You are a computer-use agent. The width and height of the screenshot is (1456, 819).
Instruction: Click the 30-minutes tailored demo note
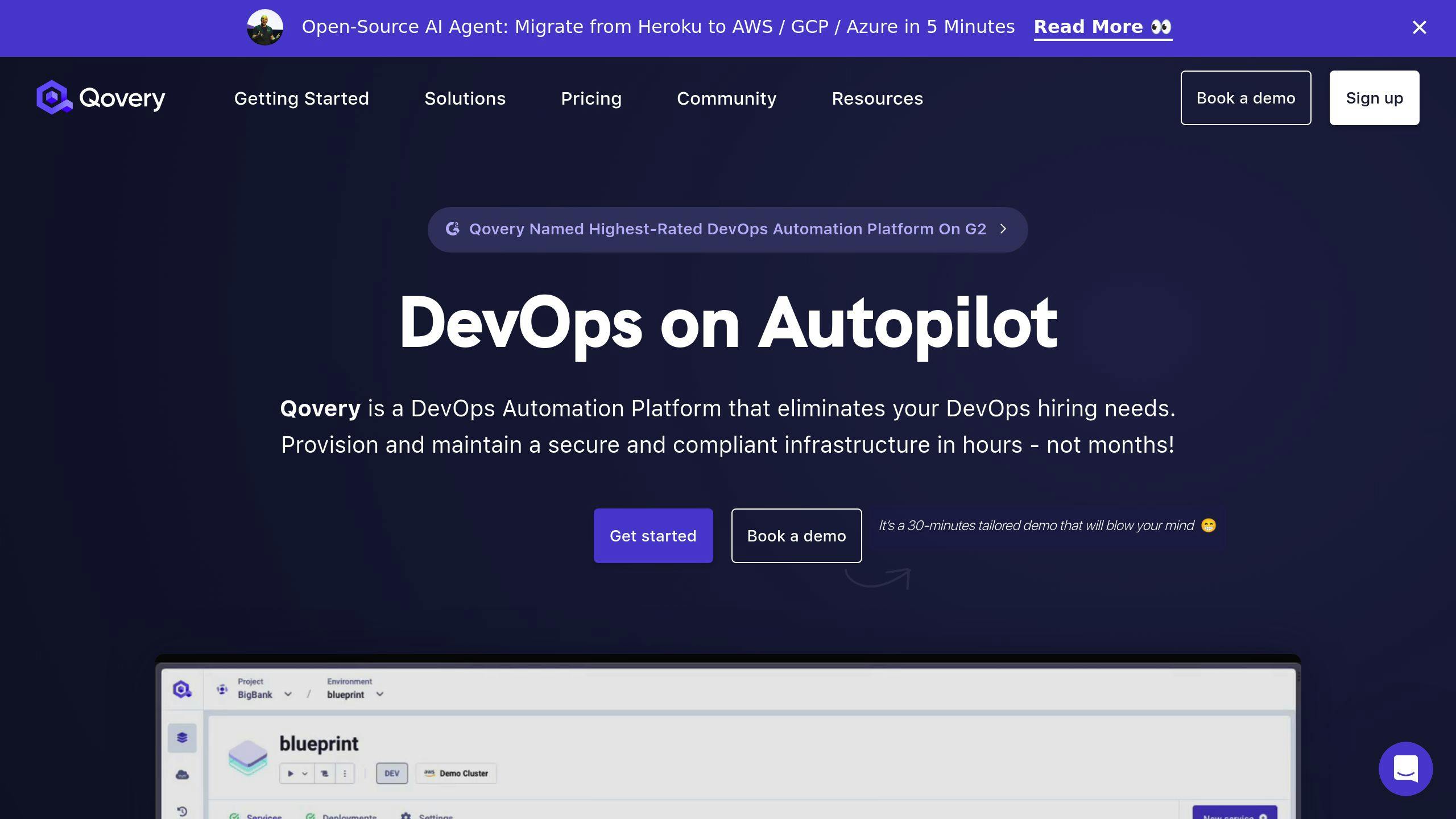pyautogui.click(x=1046, y=526)
